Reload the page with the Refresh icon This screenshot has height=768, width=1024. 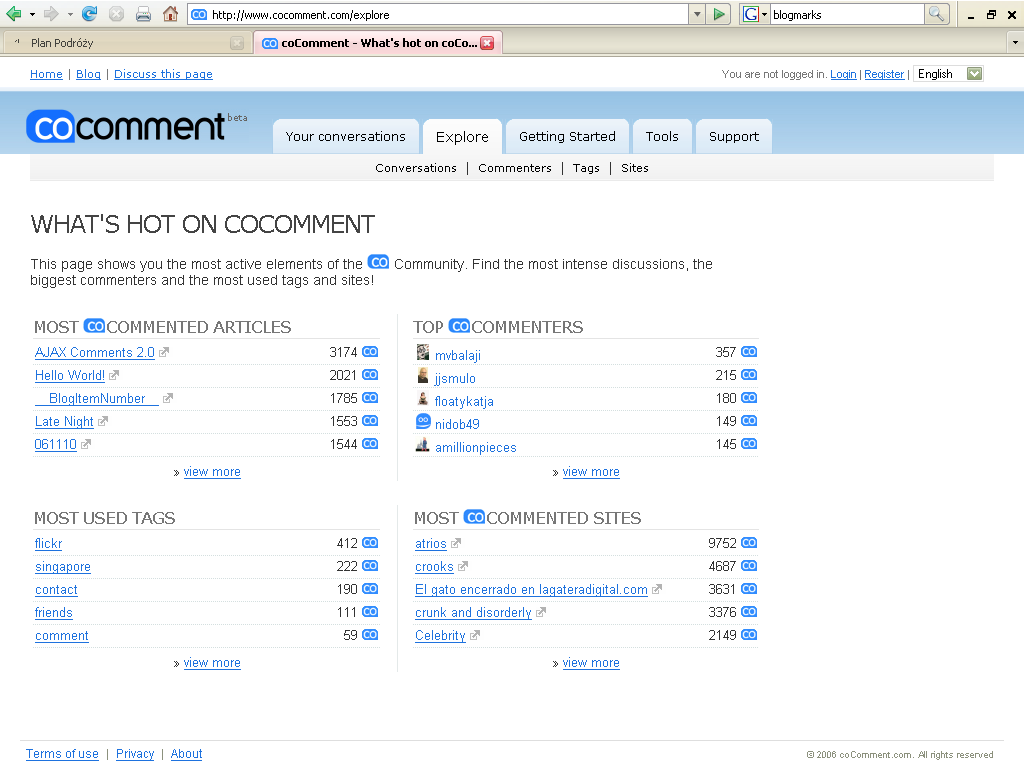(x=89, y=14)
